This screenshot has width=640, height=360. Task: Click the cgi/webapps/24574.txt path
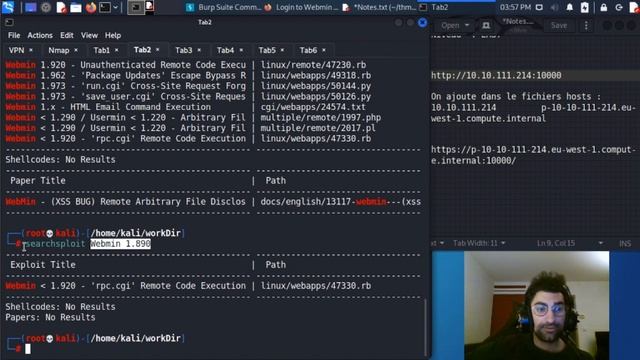pyautogui.click(x=313, y=107)
